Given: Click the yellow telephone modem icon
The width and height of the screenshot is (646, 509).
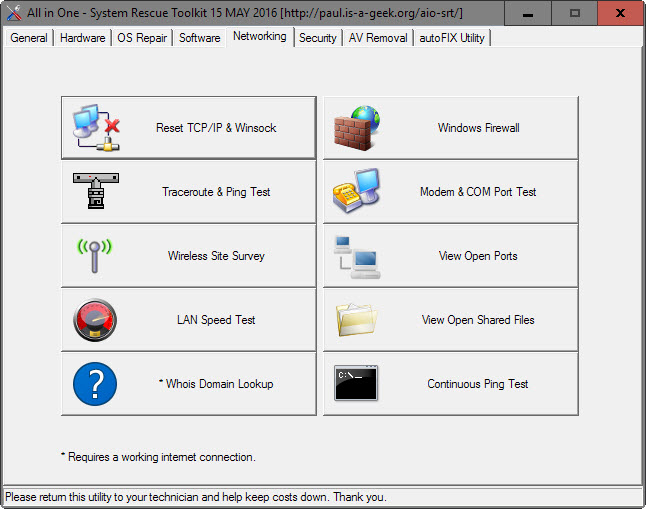Looking at the screenshot, I should (356, 191).
